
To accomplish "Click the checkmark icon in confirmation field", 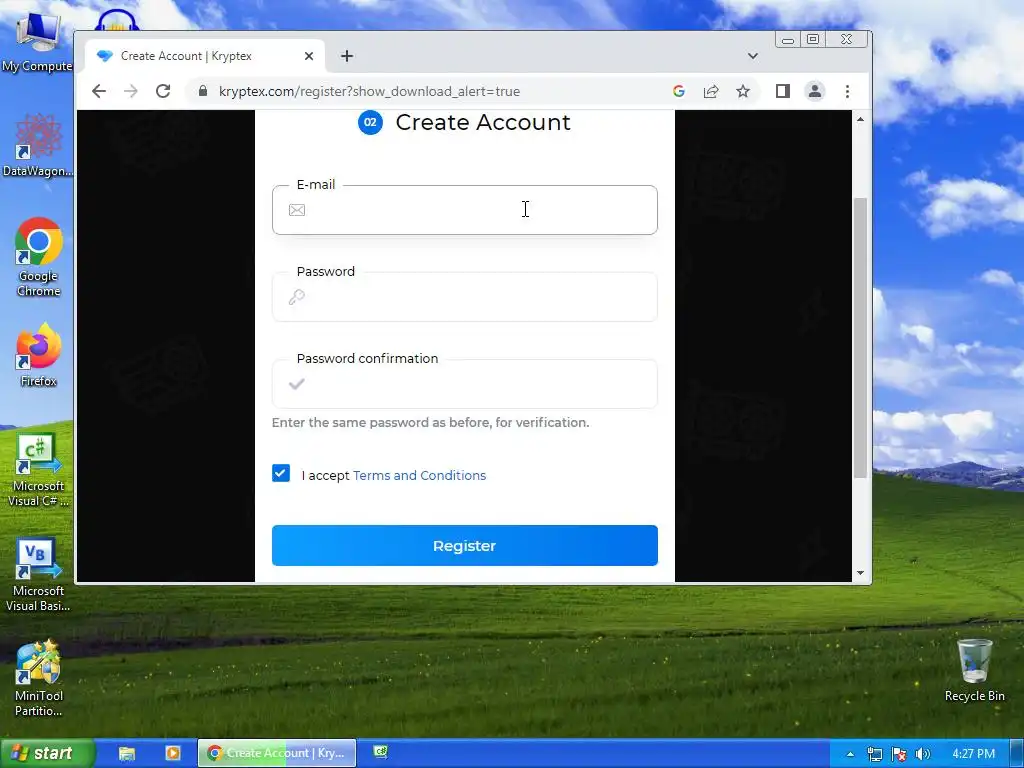I will [296, 384].
